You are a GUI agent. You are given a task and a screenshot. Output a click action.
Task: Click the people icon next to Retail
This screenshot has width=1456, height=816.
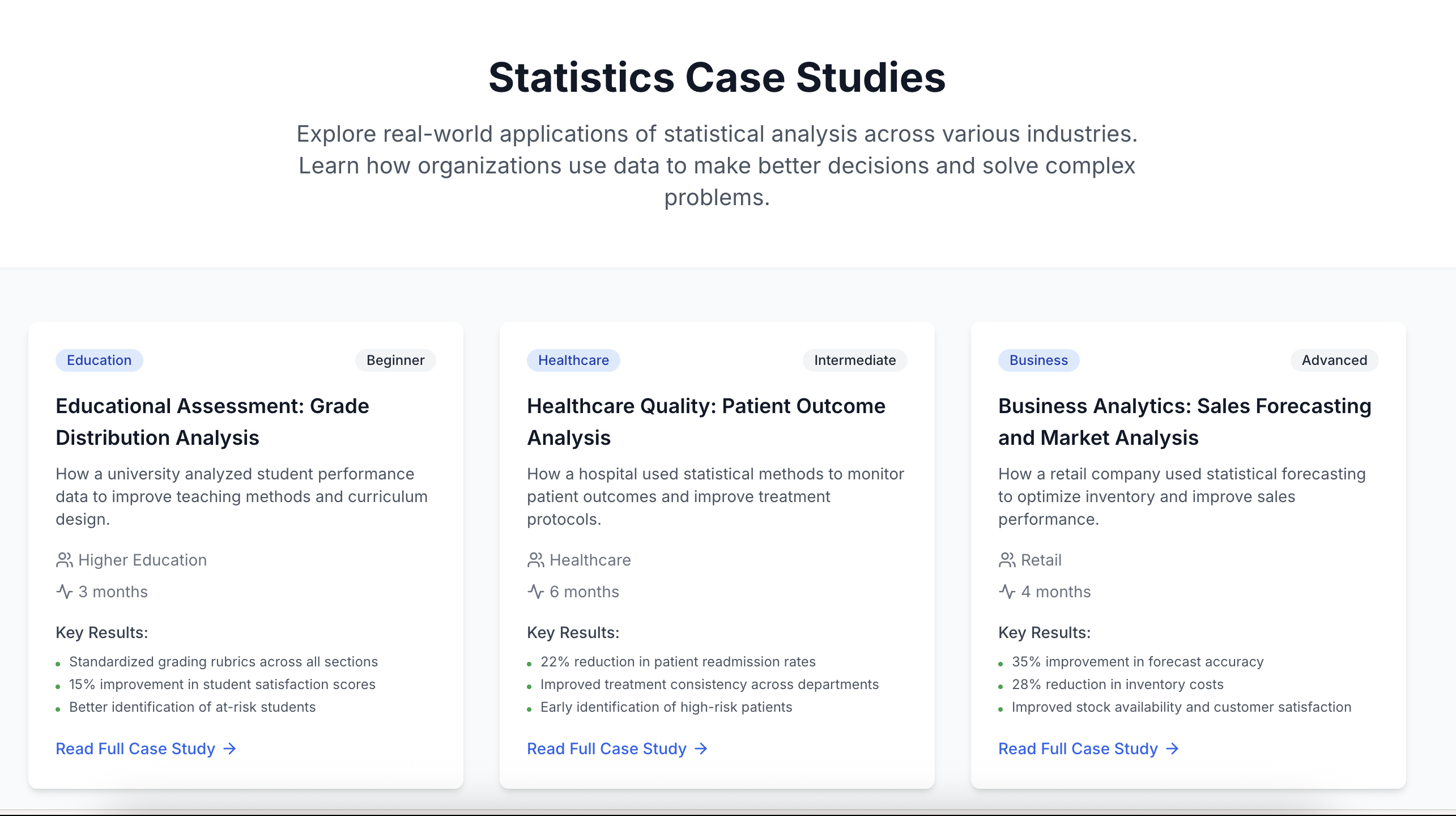click(x=1007, y=560)
